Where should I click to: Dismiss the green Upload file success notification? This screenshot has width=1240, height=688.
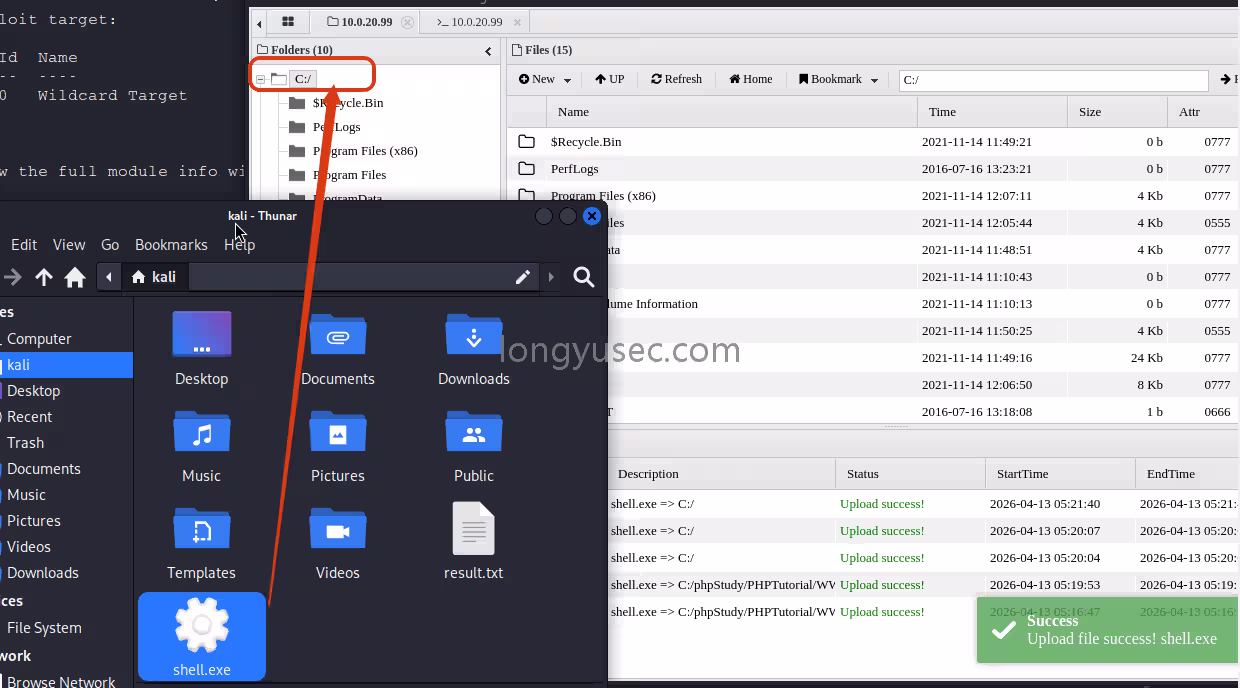1108,630
